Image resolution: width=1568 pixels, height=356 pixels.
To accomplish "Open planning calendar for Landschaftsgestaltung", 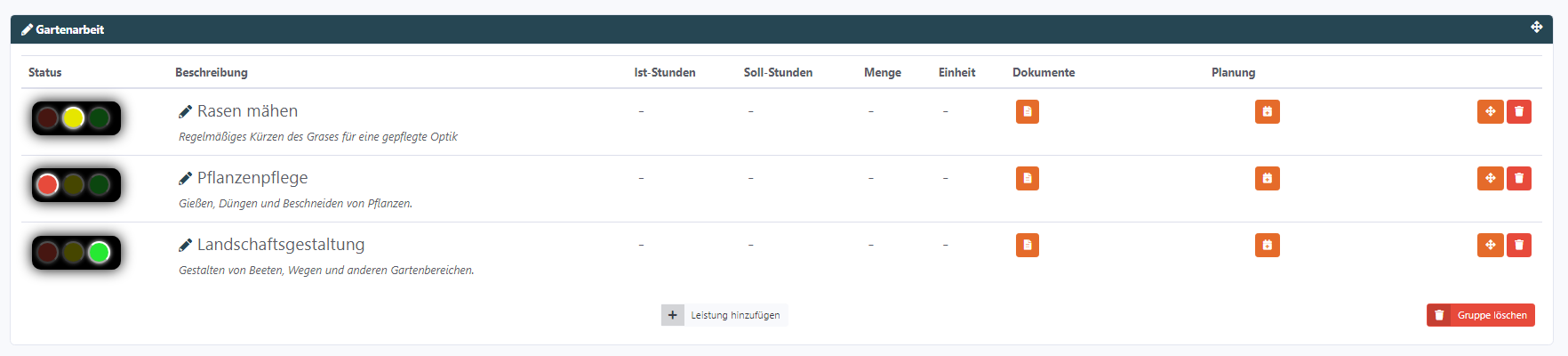I will 1267,245.
